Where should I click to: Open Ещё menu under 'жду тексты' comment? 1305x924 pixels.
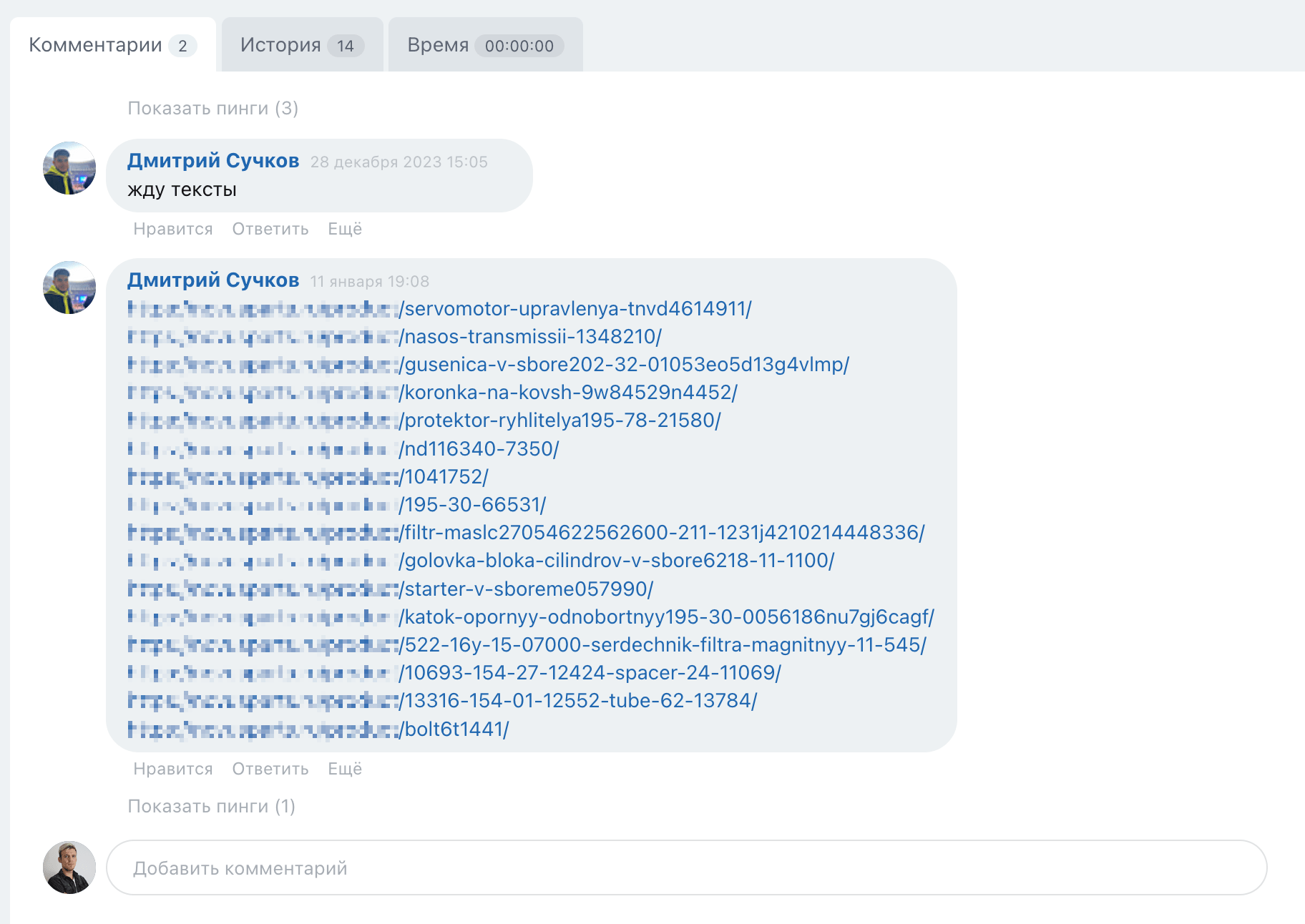(x=345, y=229)
